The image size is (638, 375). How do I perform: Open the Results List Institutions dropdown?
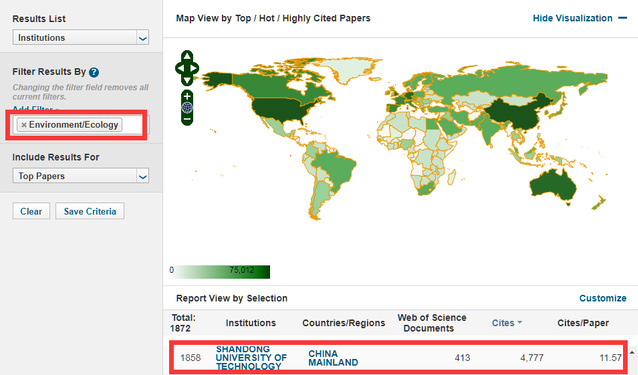pyautogui.click(x=81, y=37)
